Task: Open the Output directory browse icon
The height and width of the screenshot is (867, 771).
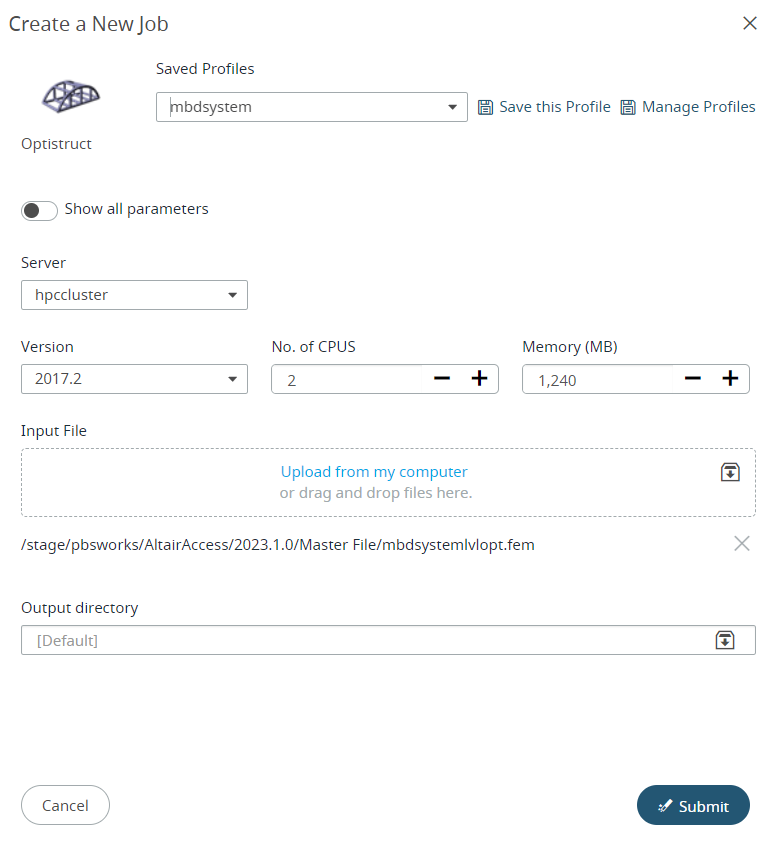Action: (x=725, y=640)
